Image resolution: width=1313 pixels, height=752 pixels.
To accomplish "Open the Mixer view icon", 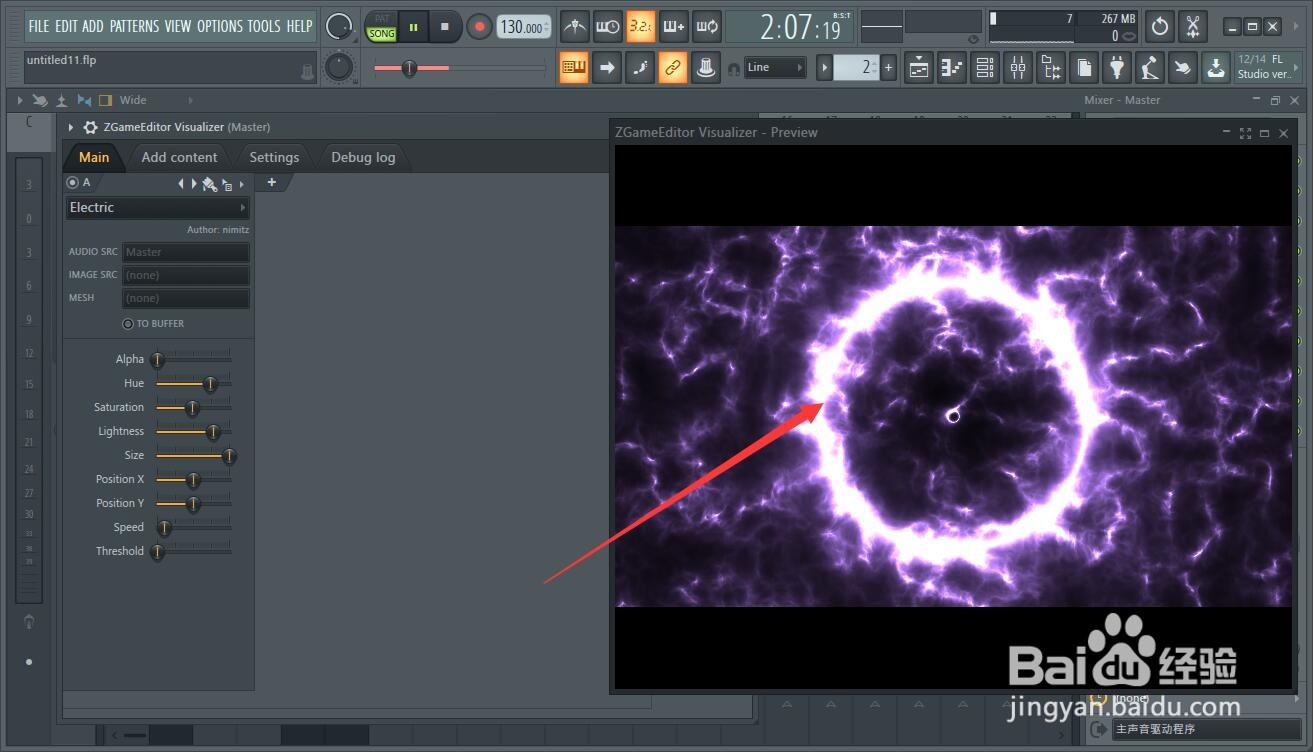I will (1018, 68).
